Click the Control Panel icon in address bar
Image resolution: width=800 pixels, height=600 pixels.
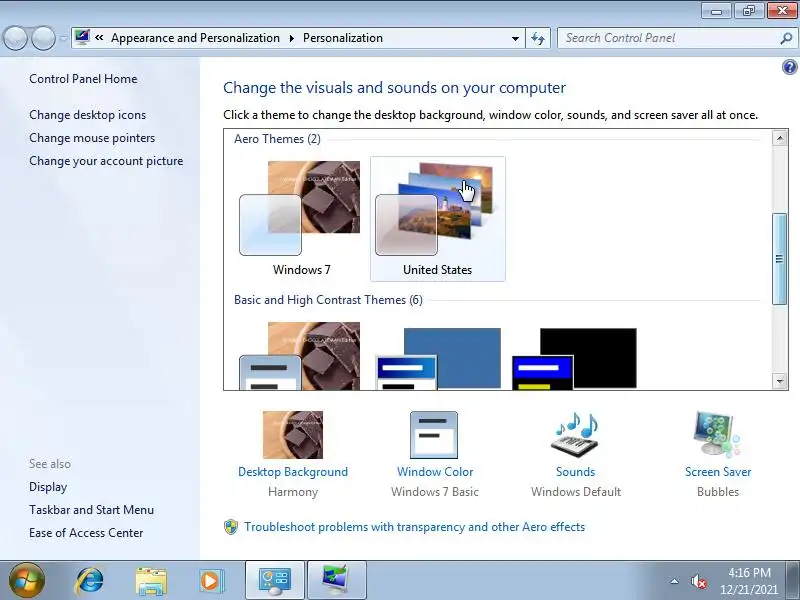tap(82, 37)
